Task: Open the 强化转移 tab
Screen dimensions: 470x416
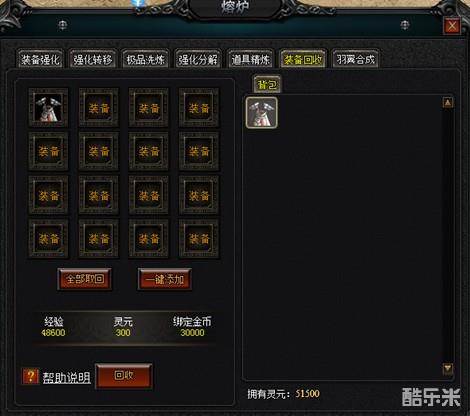Action: click(93, 59)
